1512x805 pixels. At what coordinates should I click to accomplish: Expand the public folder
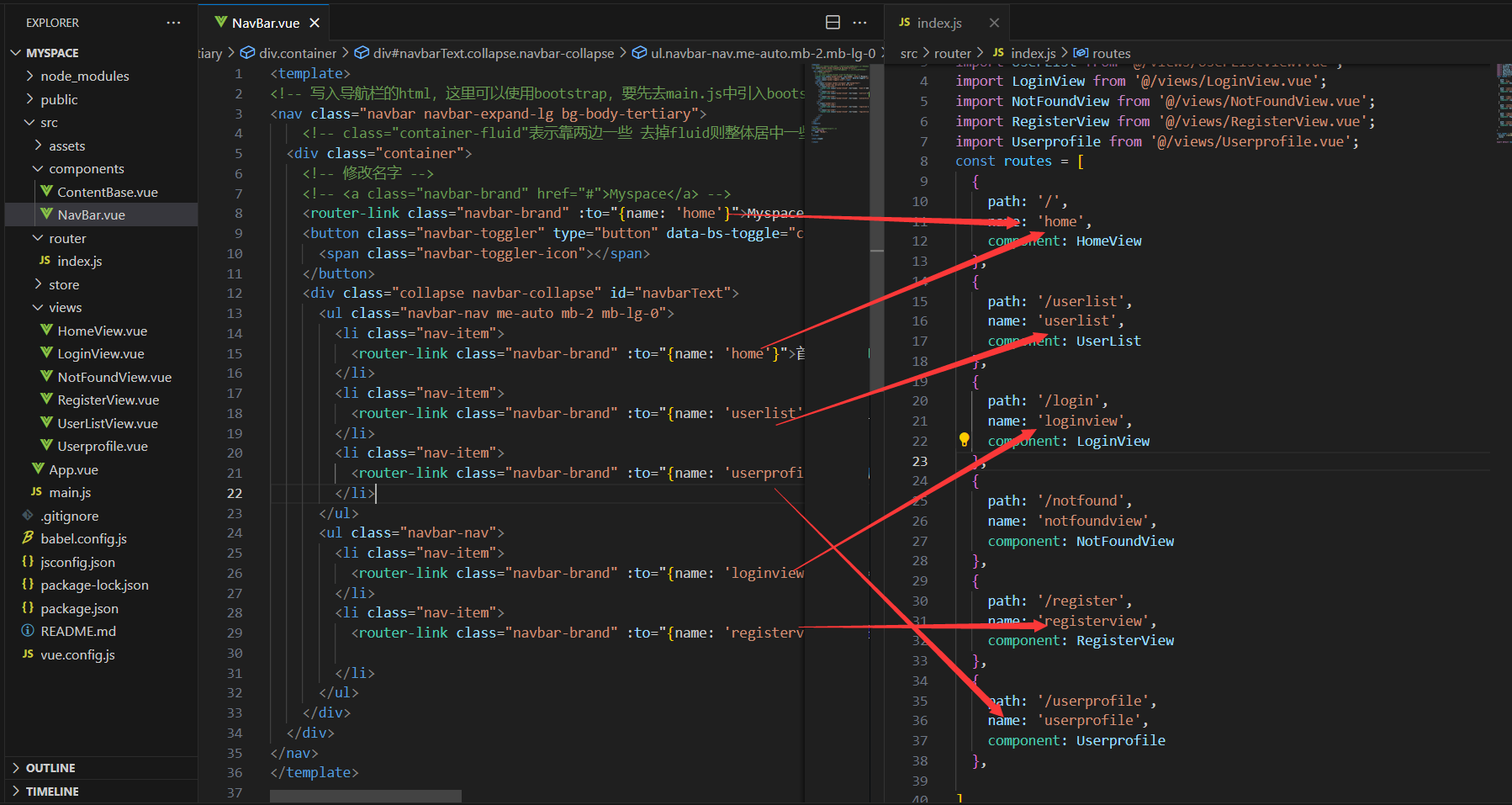30,99
